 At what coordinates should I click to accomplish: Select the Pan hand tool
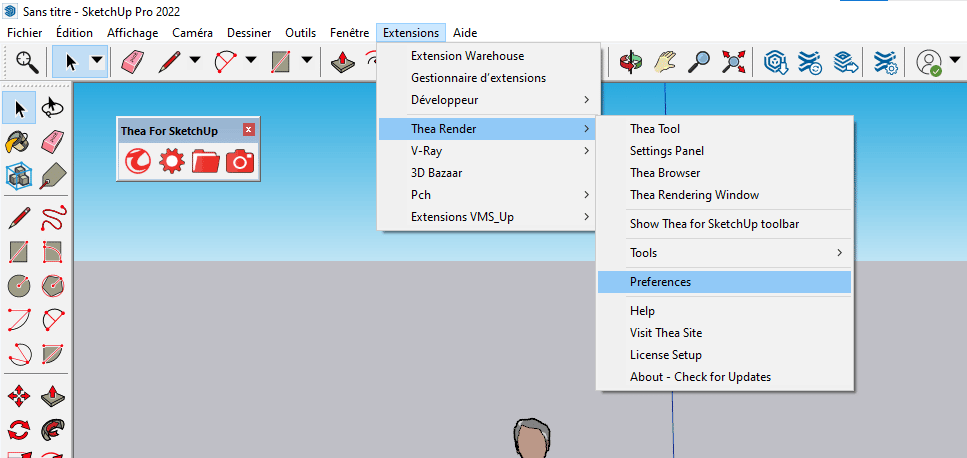(665, 61)
